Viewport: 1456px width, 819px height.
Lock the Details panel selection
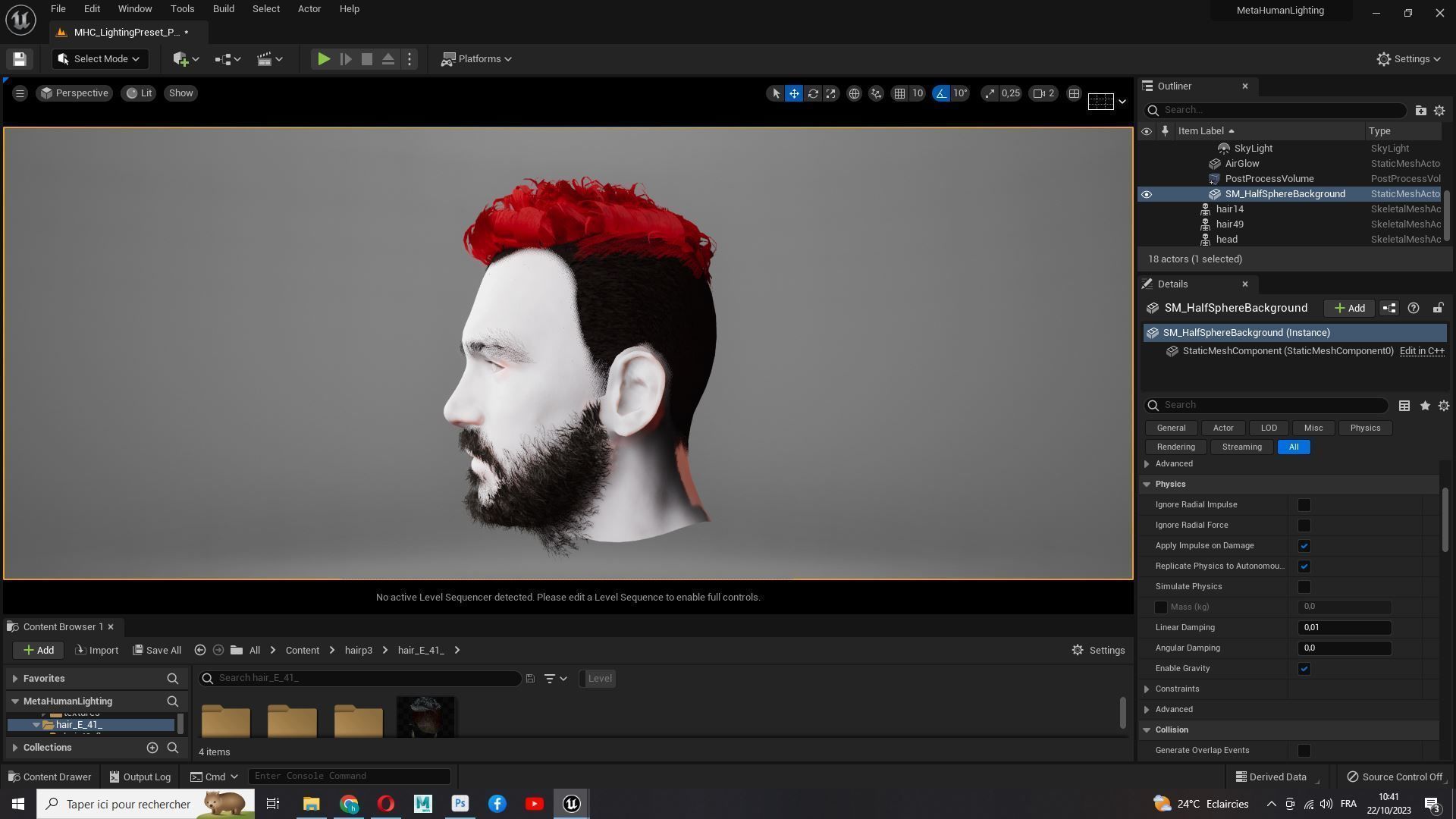(x=1437, y=308)
